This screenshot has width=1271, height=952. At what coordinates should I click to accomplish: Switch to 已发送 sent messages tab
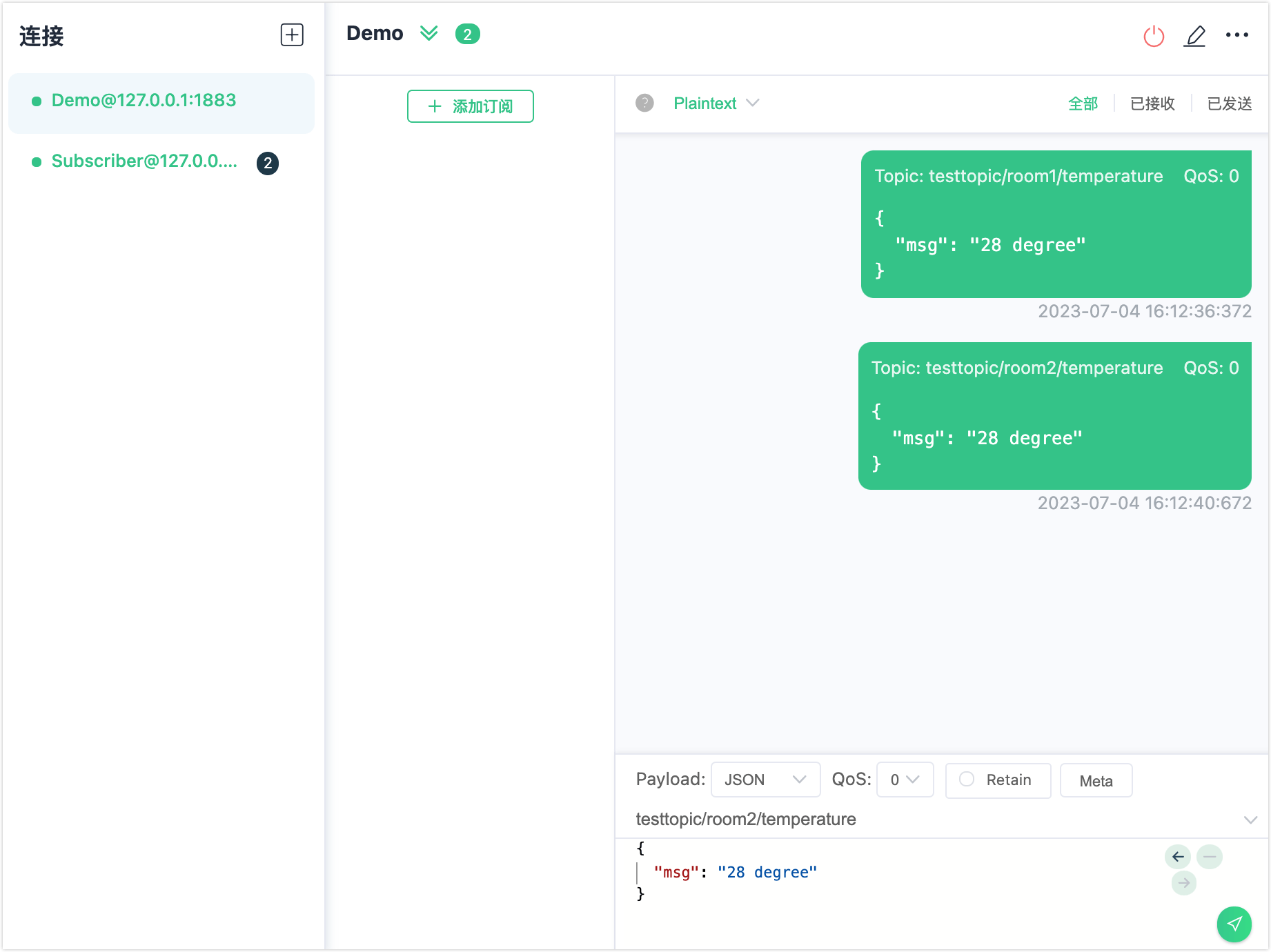pyautogui.click(x=1229, y=103)
